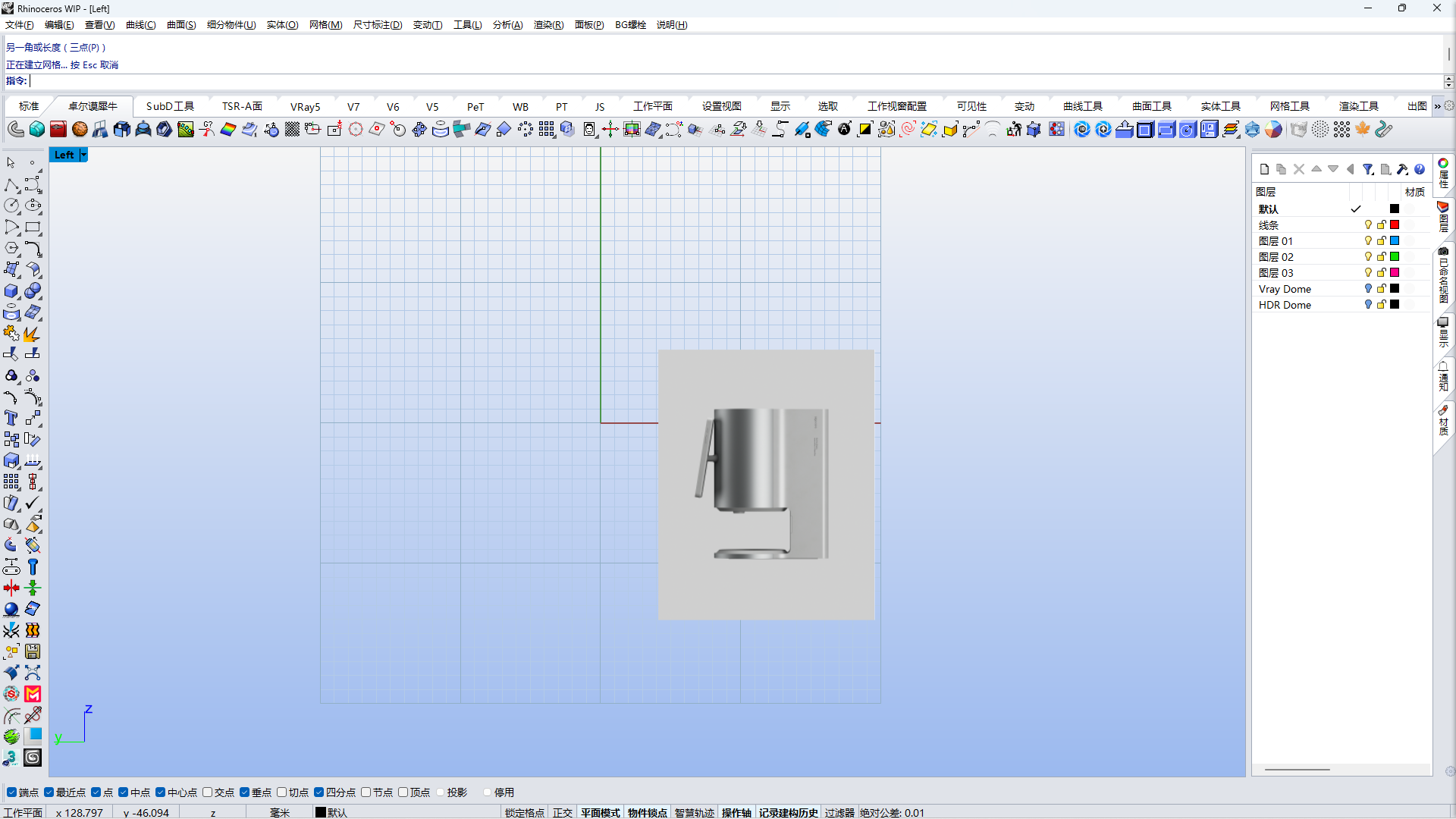1456x819 pixels.
Task: Toggle 正交 in the status bar
Action: (563, 812)
